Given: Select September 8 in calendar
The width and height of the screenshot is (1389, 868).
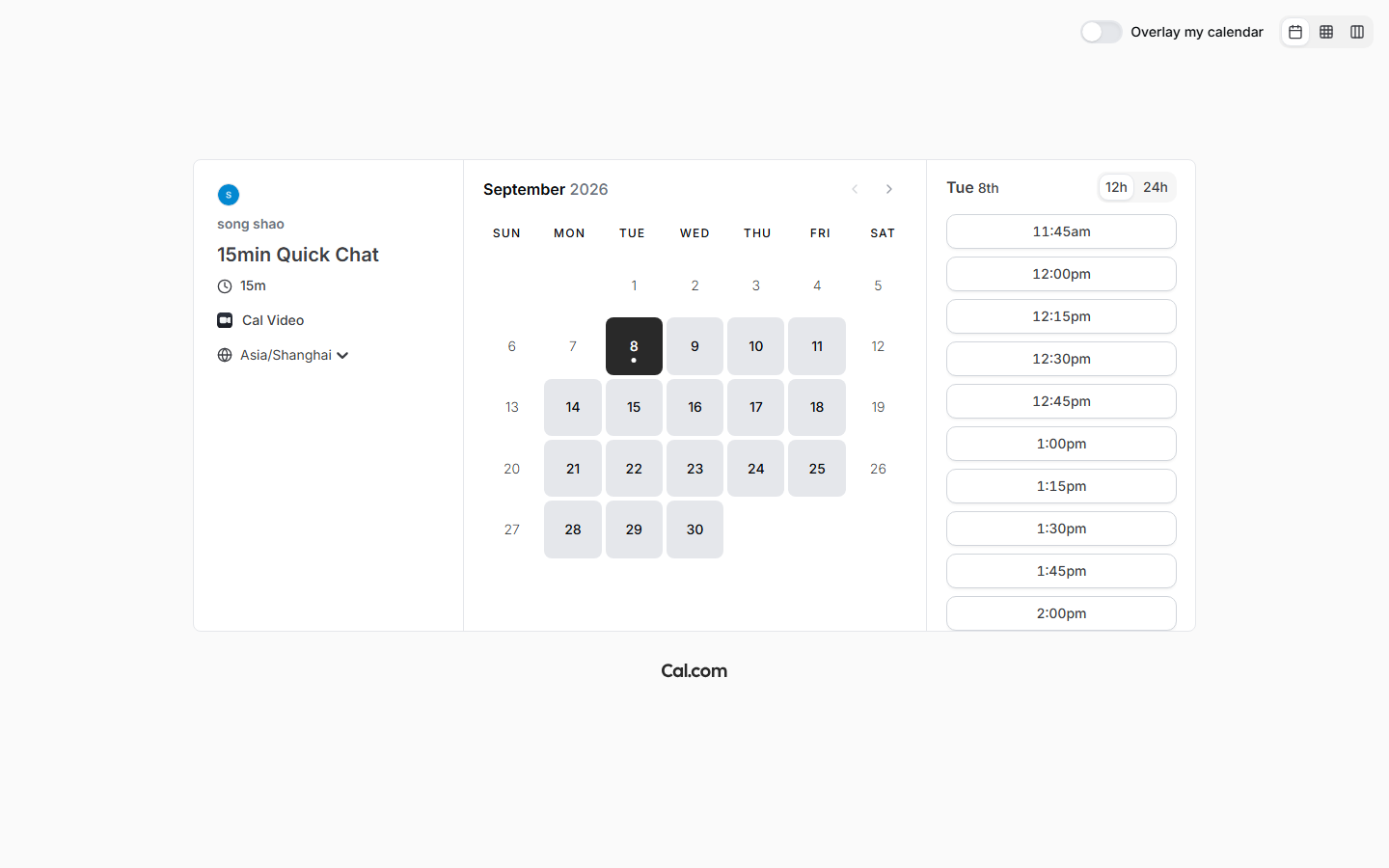Looking at the screenshot, I should (634, 346).
